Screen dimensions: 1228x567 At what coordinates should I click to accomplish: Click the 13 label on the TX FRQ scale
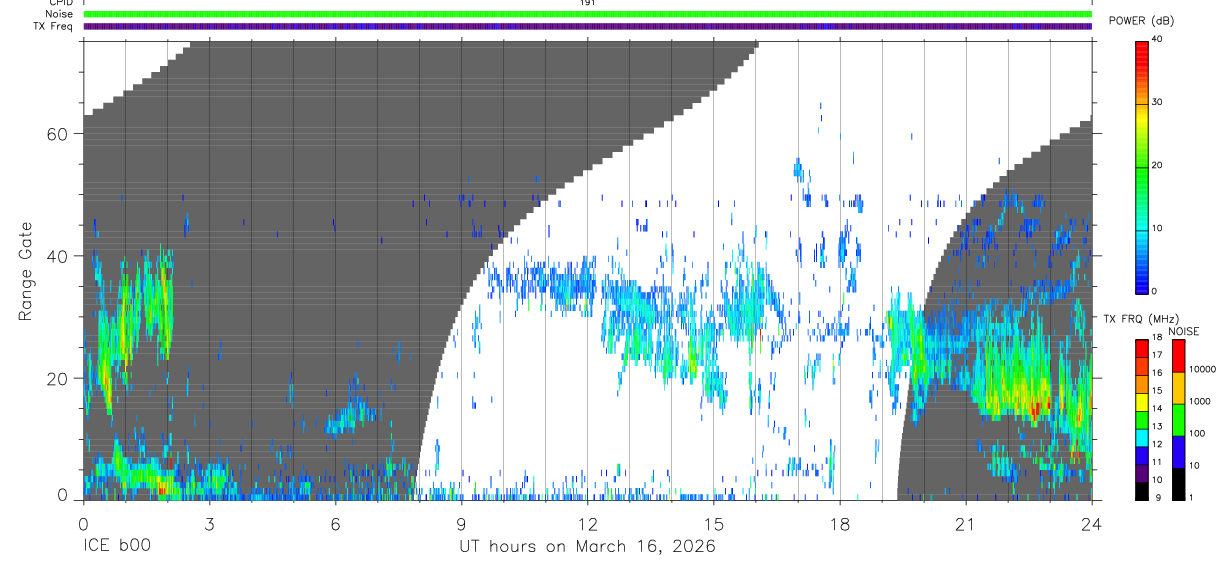(1157, 426)
